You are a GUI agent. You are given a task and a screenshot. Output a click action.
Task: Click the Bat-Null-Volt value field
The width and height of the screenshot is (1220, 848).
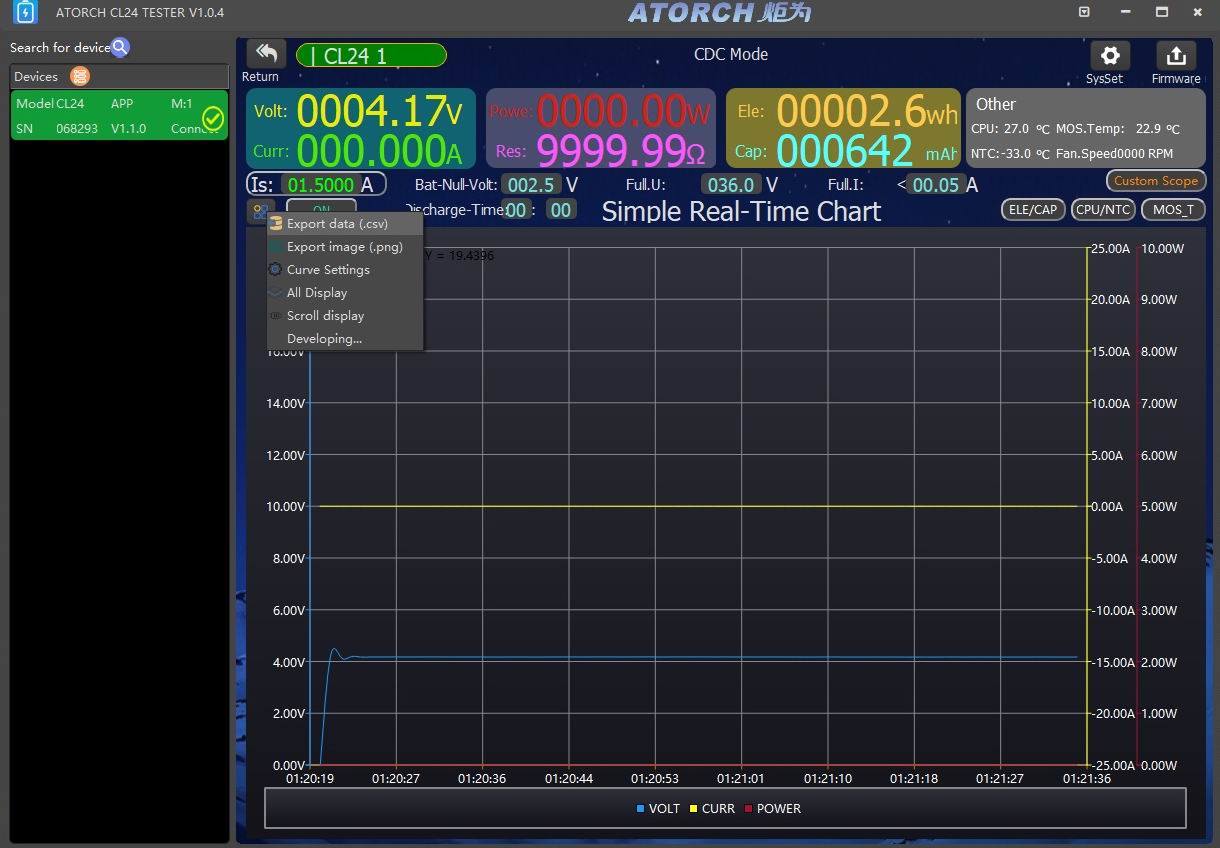tap(531, 185)
